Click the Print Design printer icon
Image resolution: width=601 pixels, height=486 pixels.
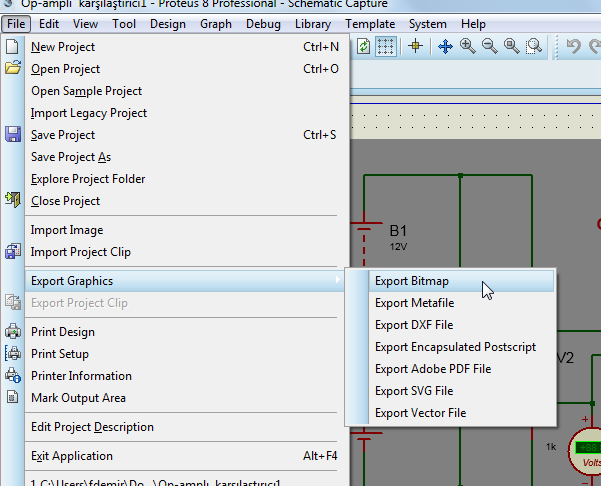13,331
